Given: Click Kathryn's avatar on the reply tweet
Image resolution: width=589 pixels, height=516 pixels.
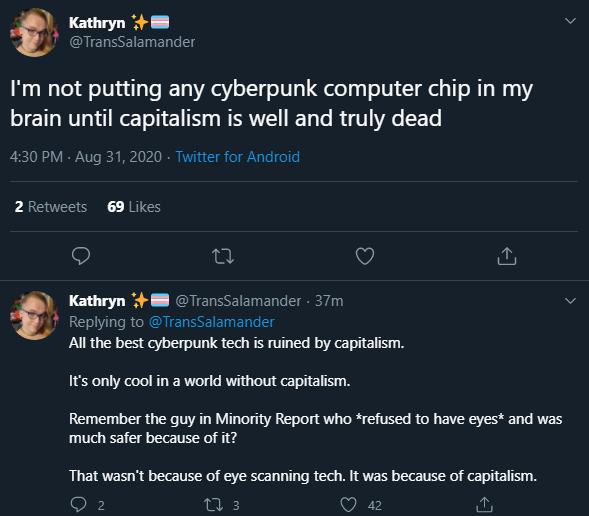Looking at the screenshot, I should pyautogui.click(x=34, y=315).
